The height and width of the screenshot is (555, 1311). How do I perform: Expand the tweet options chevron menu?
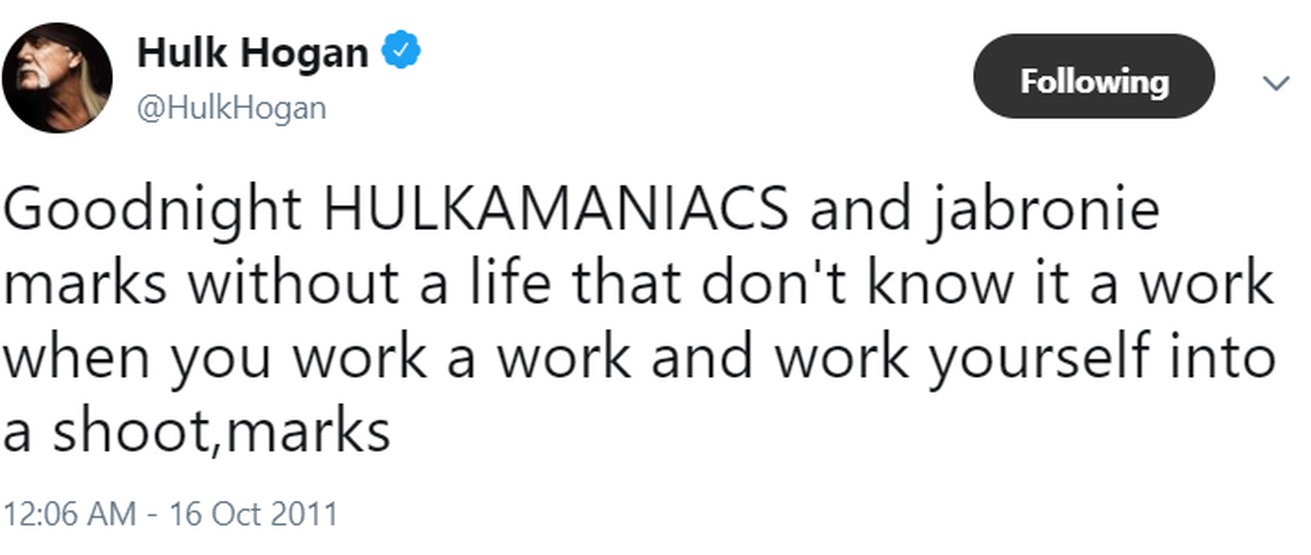pos(1276,83)
